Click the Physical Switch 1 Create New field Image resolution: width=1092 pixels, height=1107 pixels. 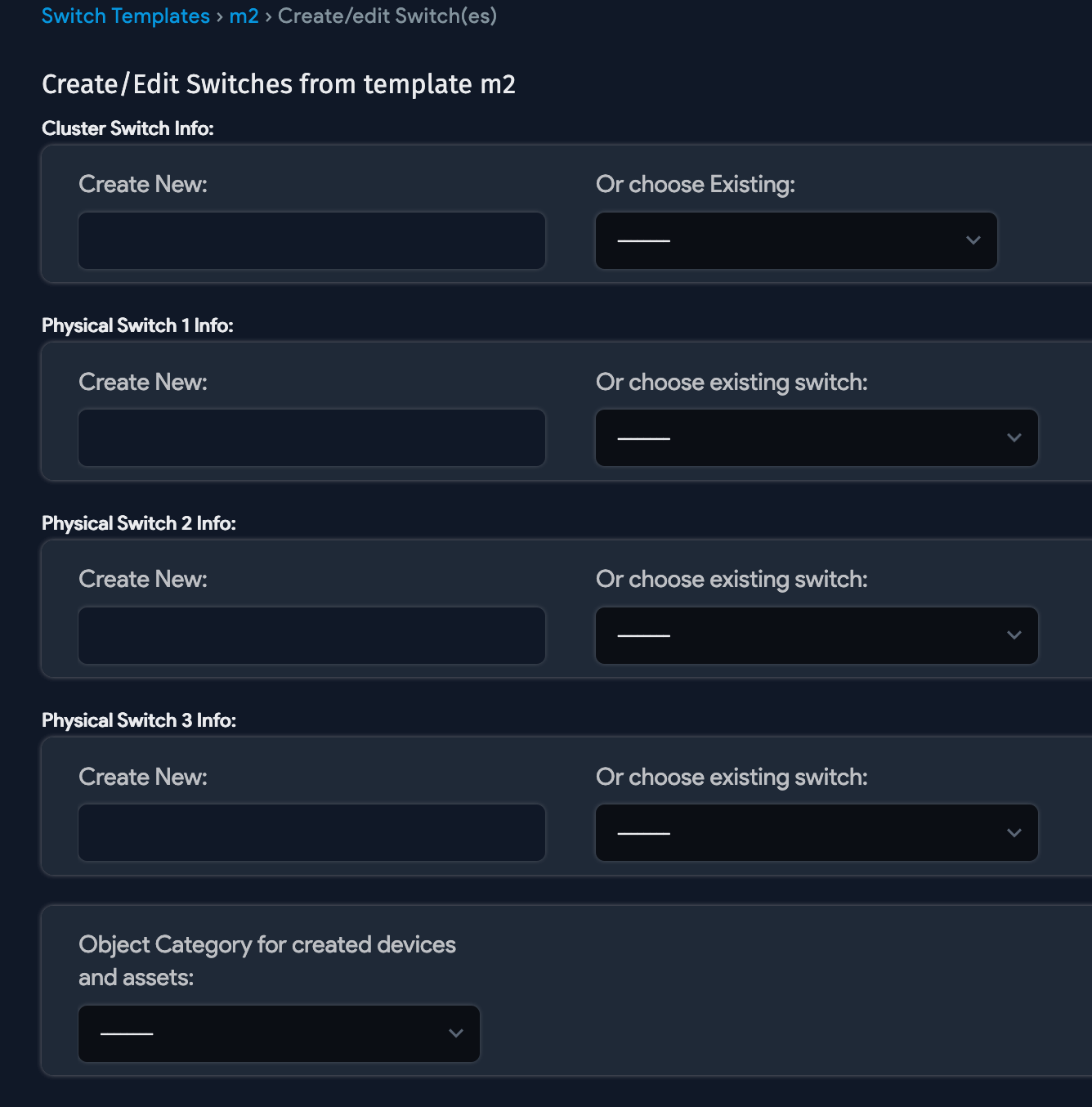click(311, 437)
